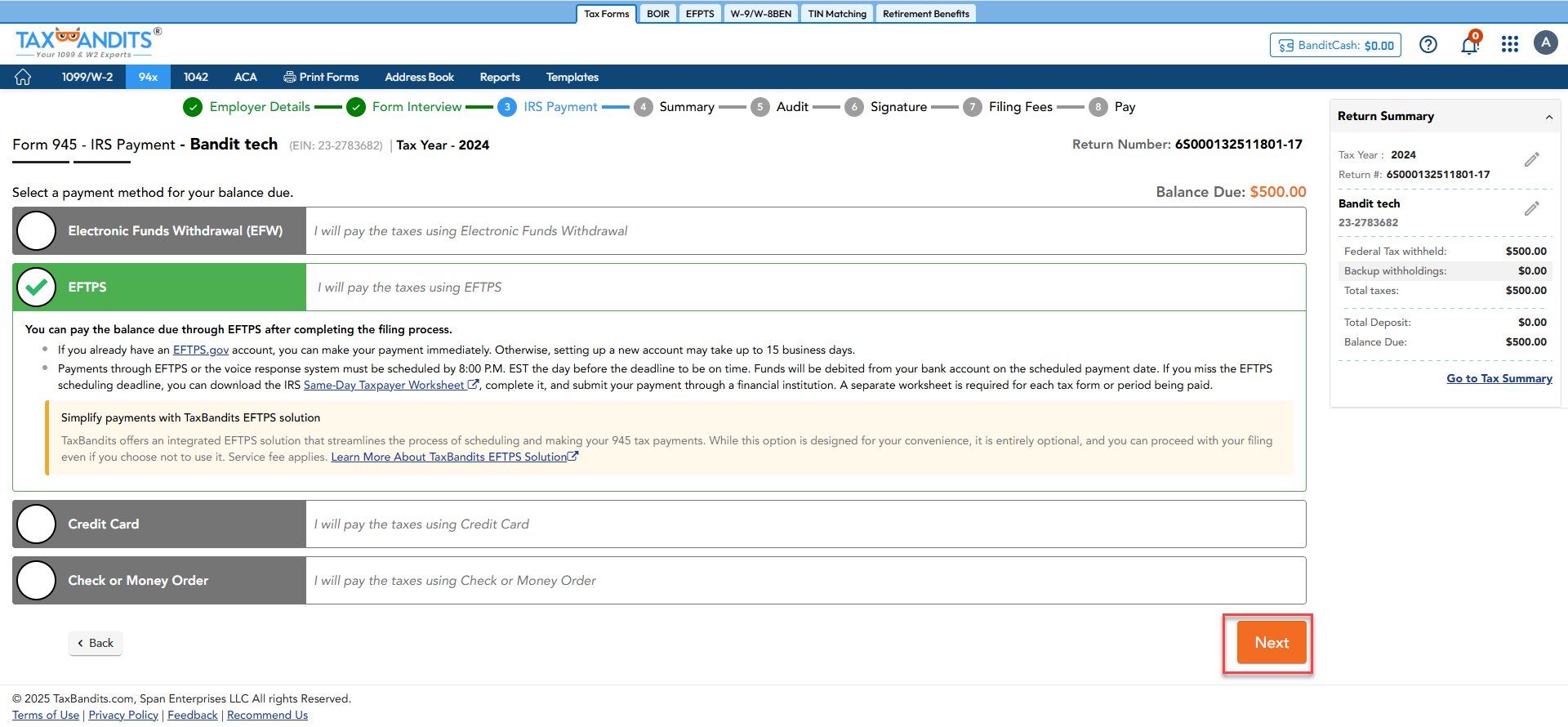Image resolution: width=1568 pixels, height=727 pixels.
Task: Open the Feedback footer link
Action: tap(193, 715)
